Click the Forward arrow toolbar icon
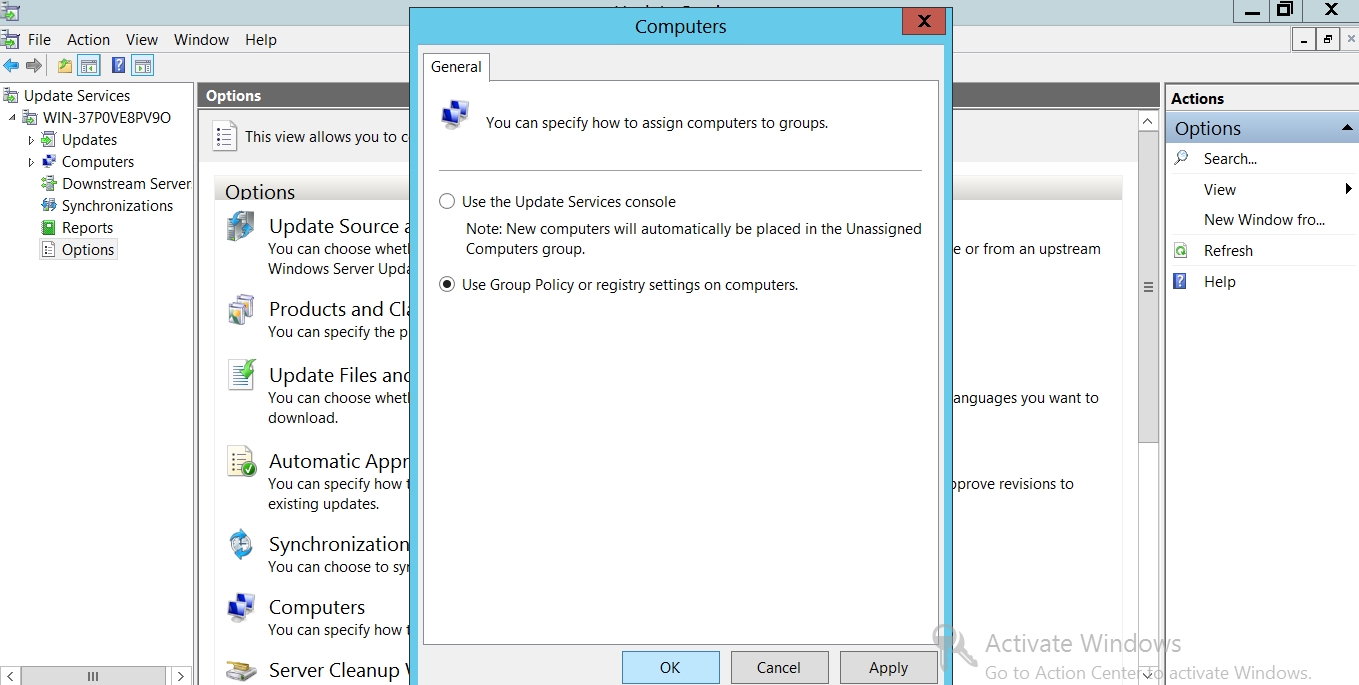 pyautogui.click(x=34, y=66)
